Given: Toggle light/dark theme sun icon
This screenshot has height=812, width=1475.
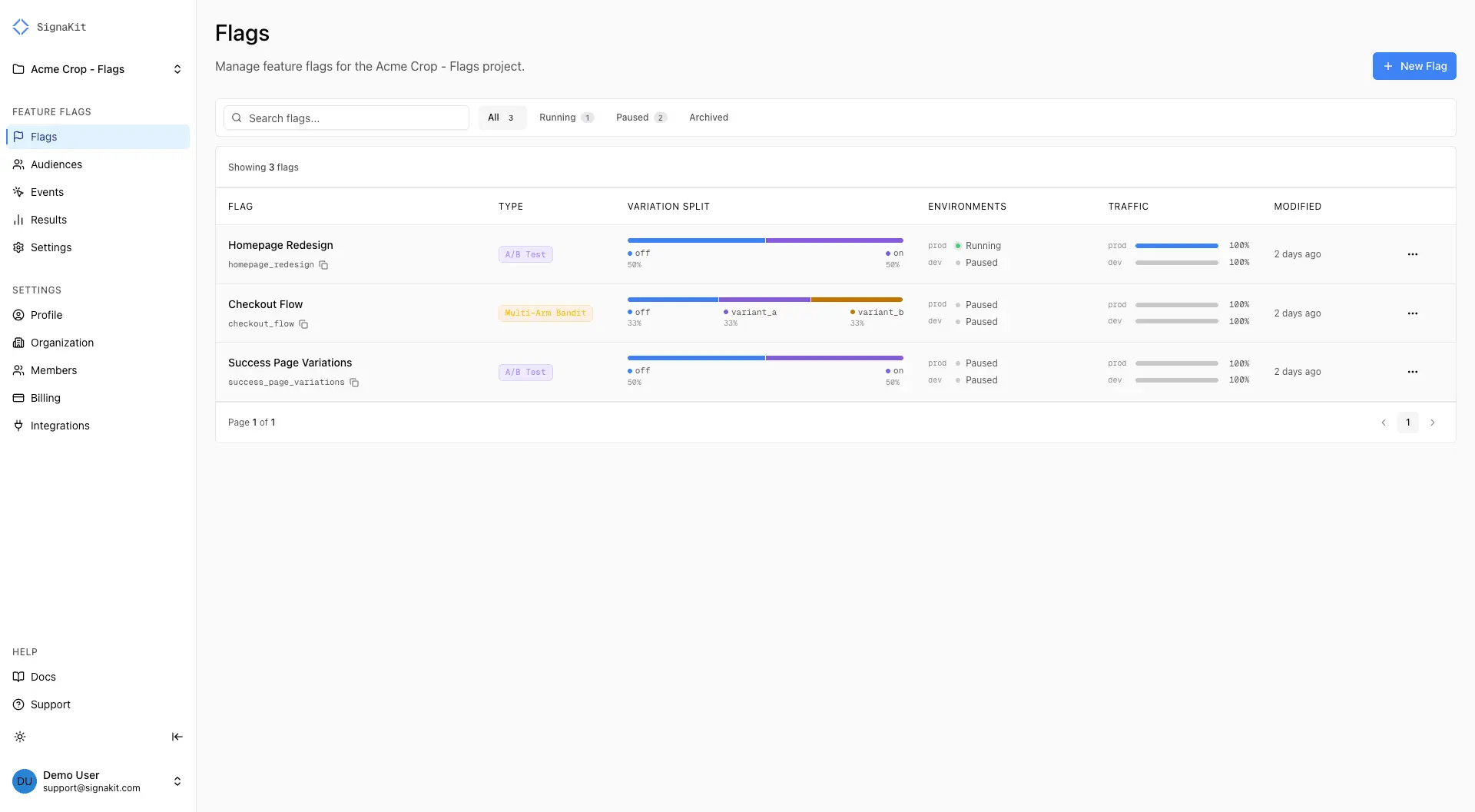Looking at the screenshot, I should pos(20,737).
